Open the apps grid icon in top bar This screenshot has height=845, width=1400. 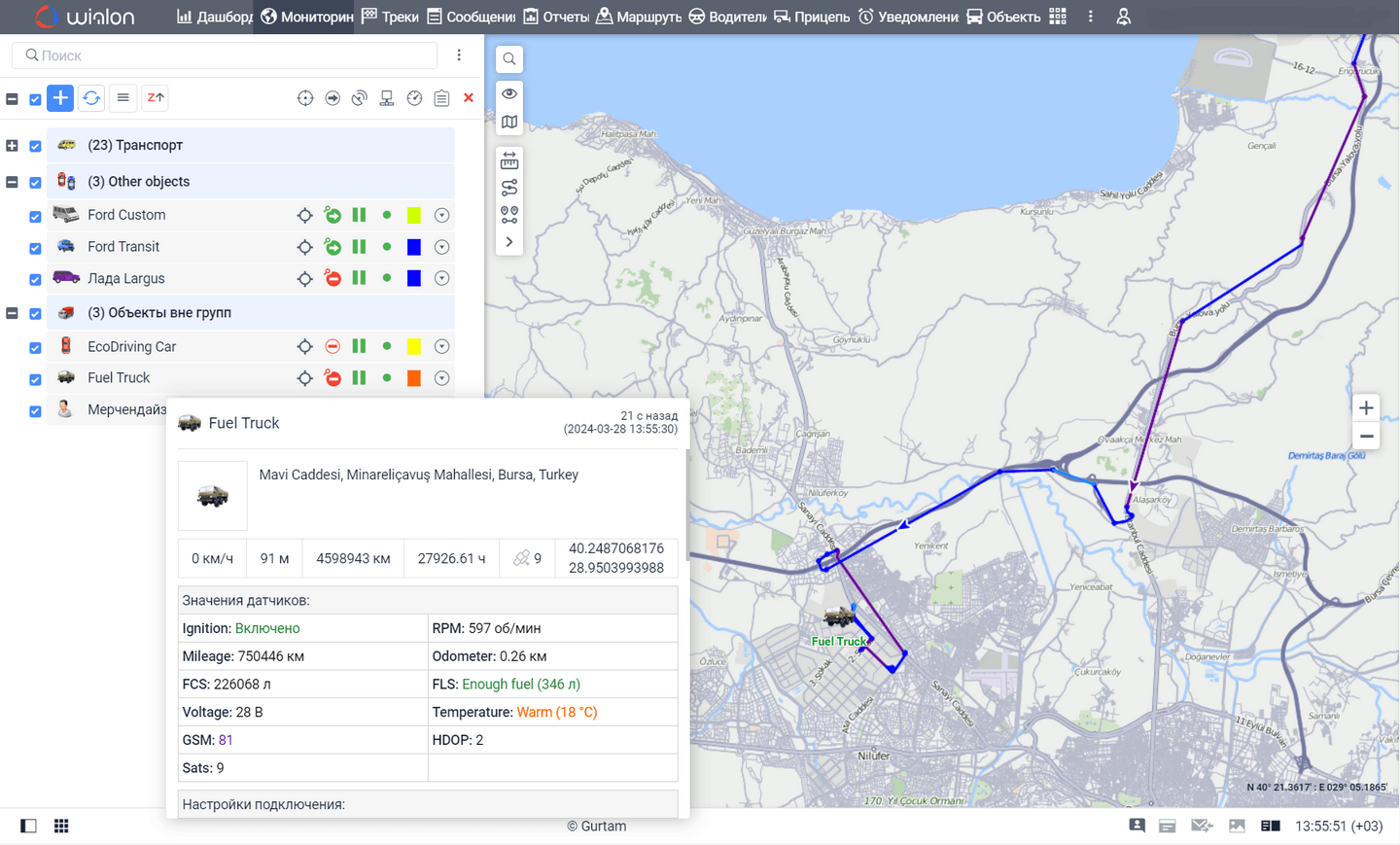tap(1058, 17)
